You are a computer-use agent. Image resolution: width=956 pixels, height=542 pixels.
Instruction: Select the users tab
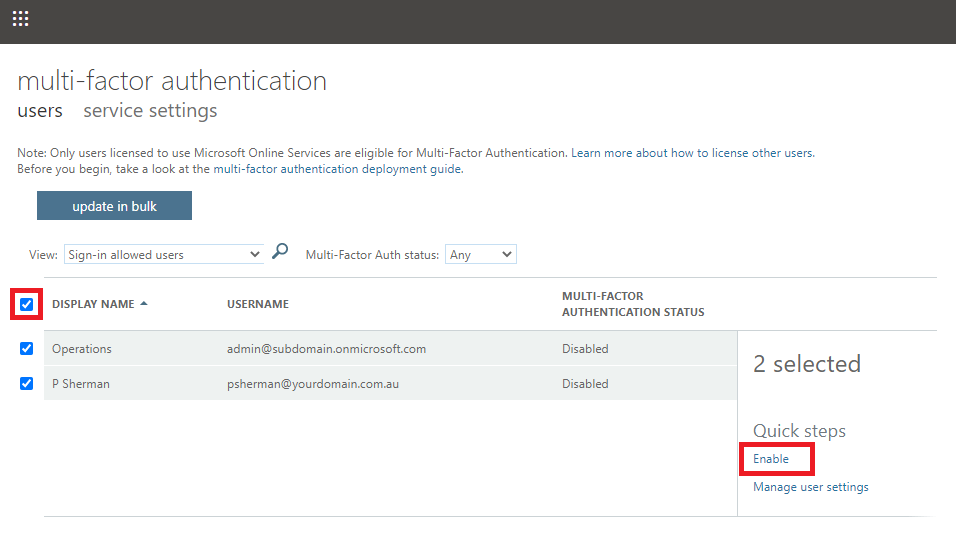point(40,110)
